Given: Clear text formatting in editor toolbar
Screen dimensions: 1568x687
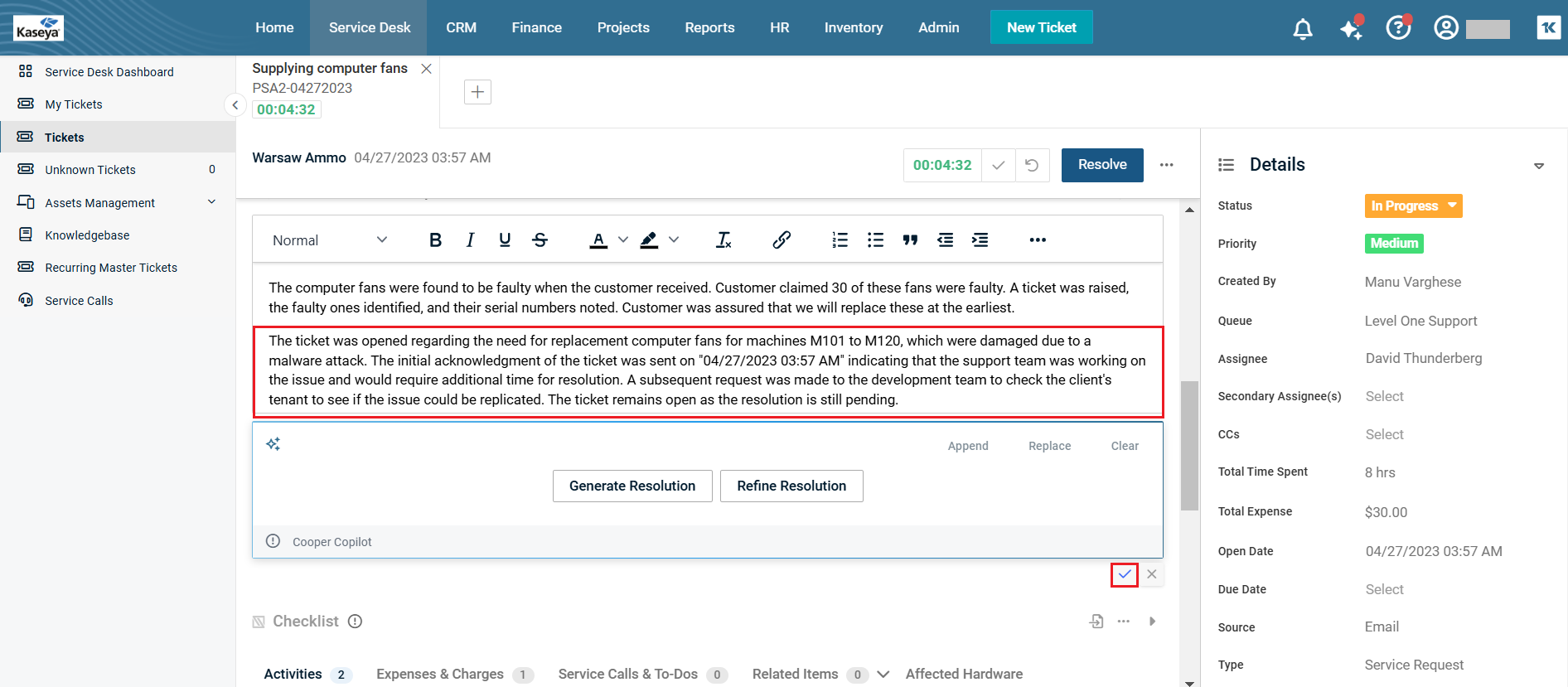Looking at the screenshot, I should (724, 240).
